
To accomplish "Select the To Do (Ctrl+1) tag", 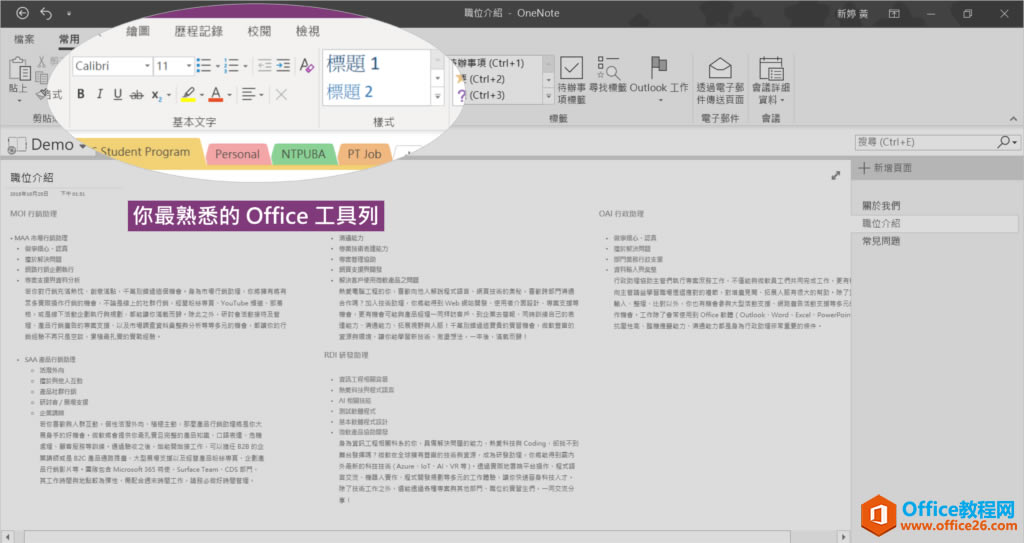I will pos(490,63).
